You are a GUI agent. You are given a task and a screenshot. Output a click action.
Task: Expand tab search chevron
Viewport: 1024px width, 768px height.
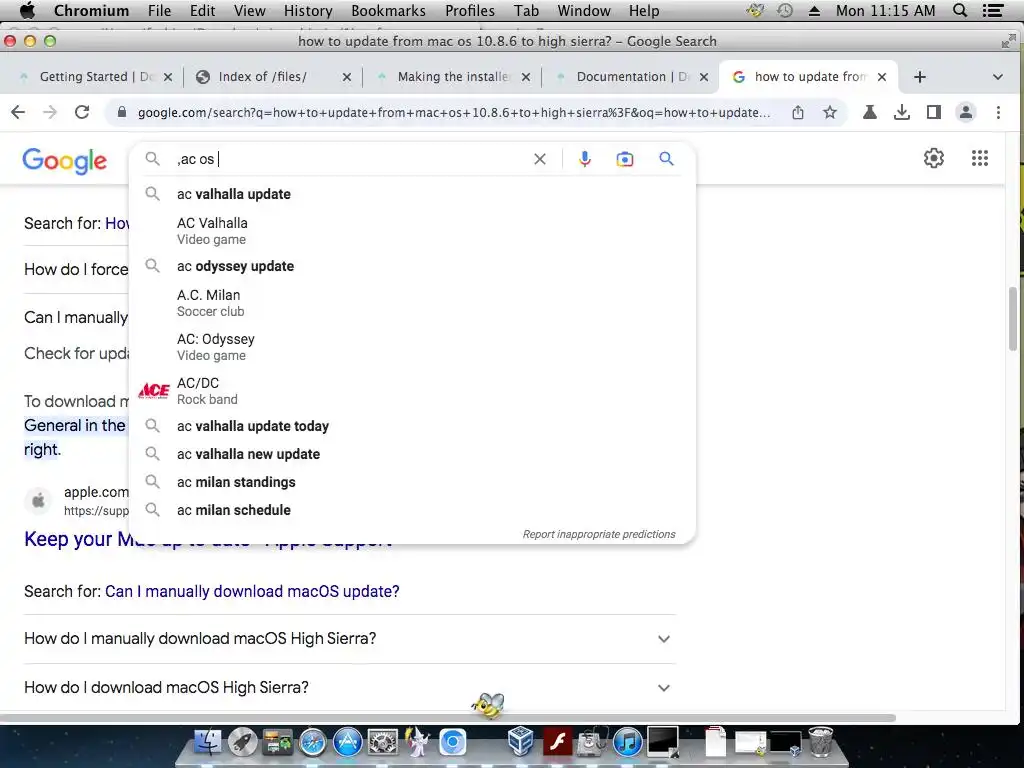tap(998, 77)
